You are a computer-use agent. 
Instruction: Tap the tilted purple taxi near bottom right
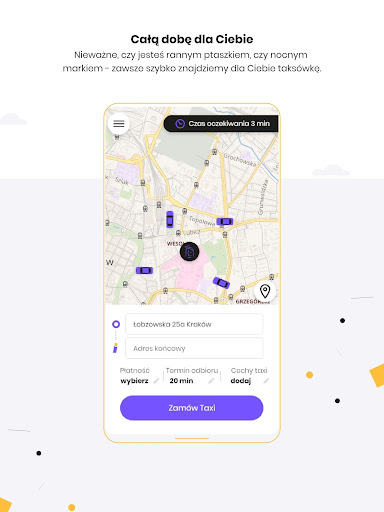coord(221,283)
